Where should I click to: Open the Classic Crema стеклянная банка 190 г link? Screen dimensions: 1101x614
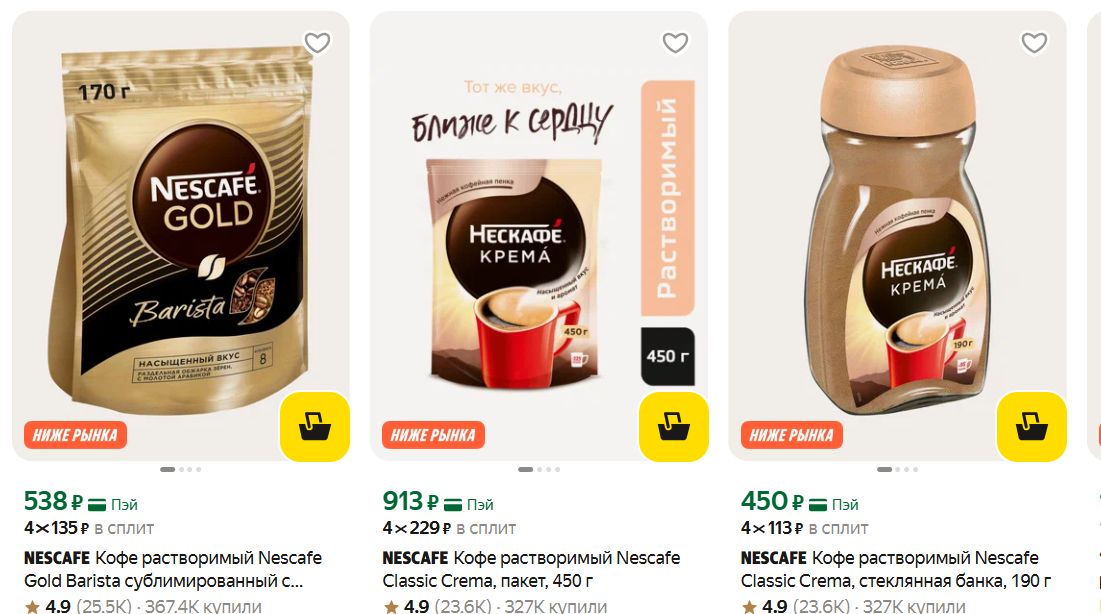tap(896, 569)
